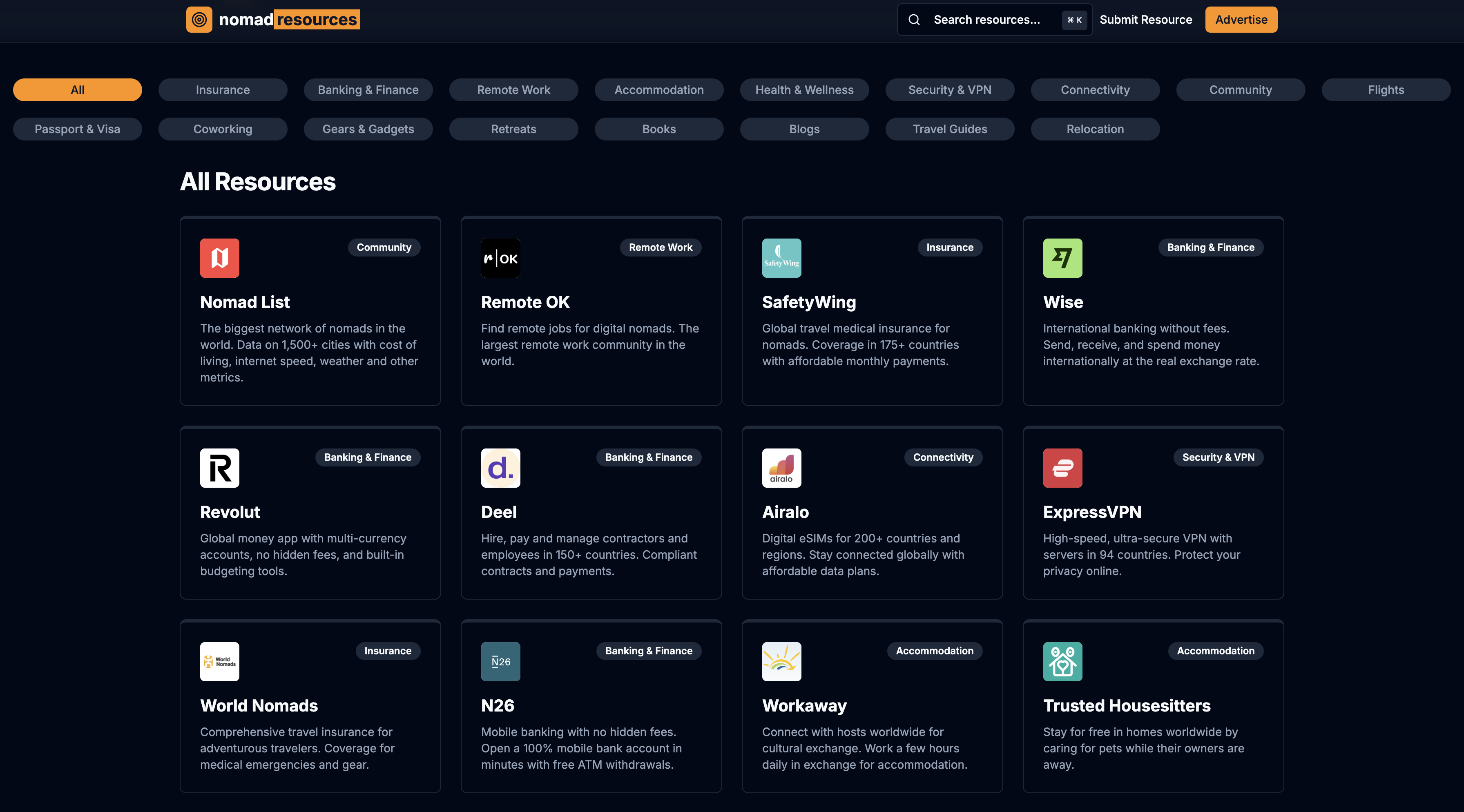Filter by Books category
The width and height of the screenshot is (1464, 812).
click(x=659, y=129)
